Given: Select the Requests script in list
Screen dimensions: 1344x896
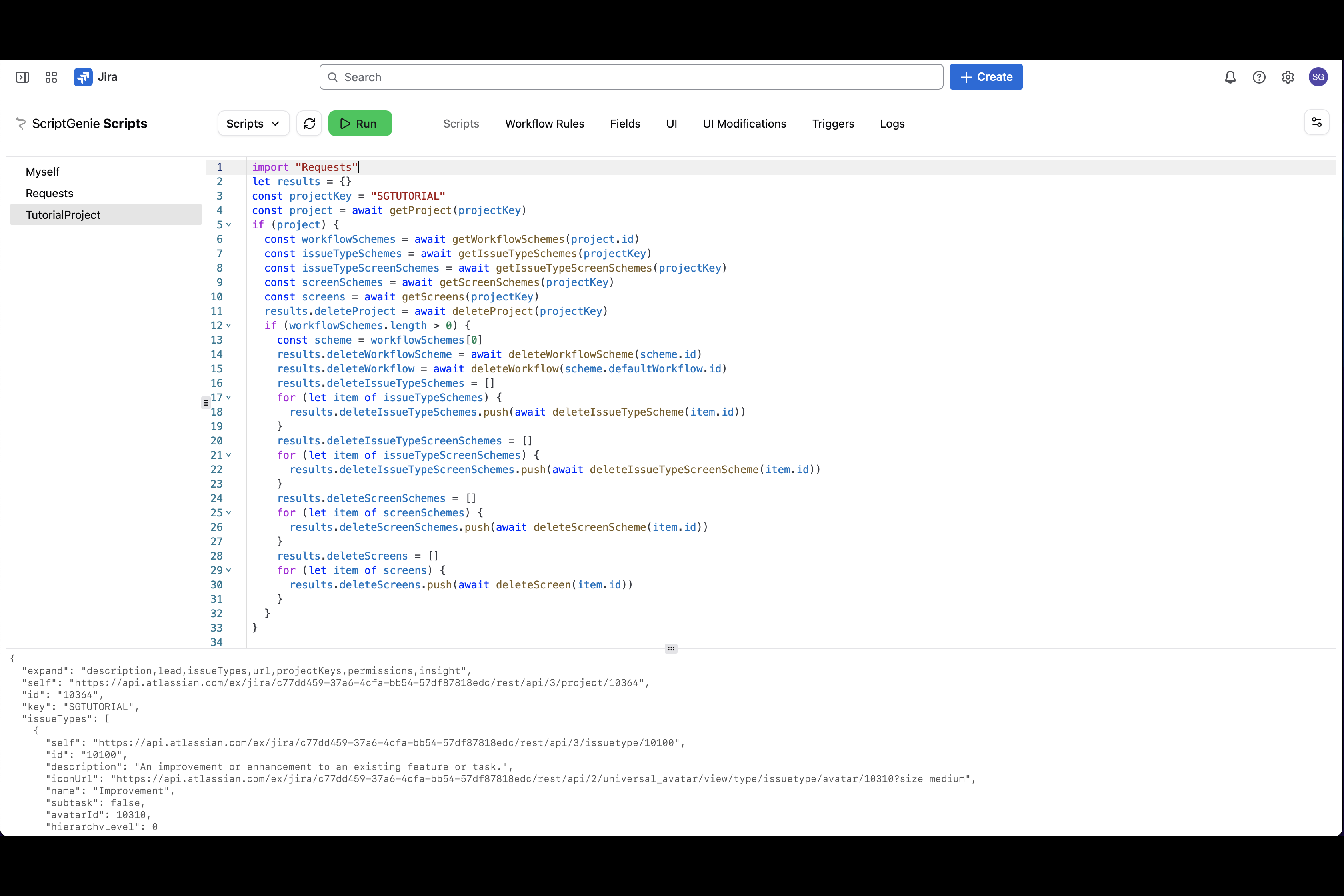Looking at the screenshot, I should 50,193.
